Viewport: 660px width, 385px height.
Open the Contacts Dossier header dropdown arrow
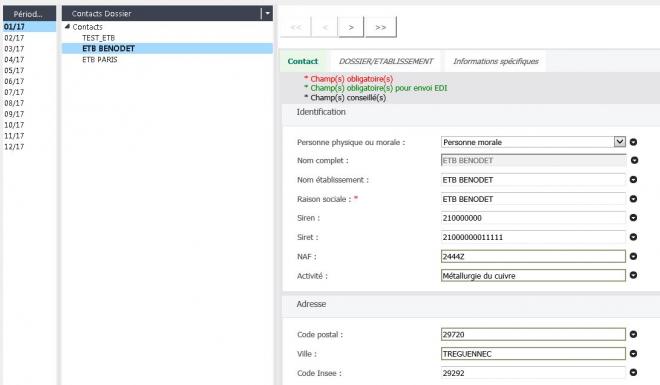click(267, 13)
